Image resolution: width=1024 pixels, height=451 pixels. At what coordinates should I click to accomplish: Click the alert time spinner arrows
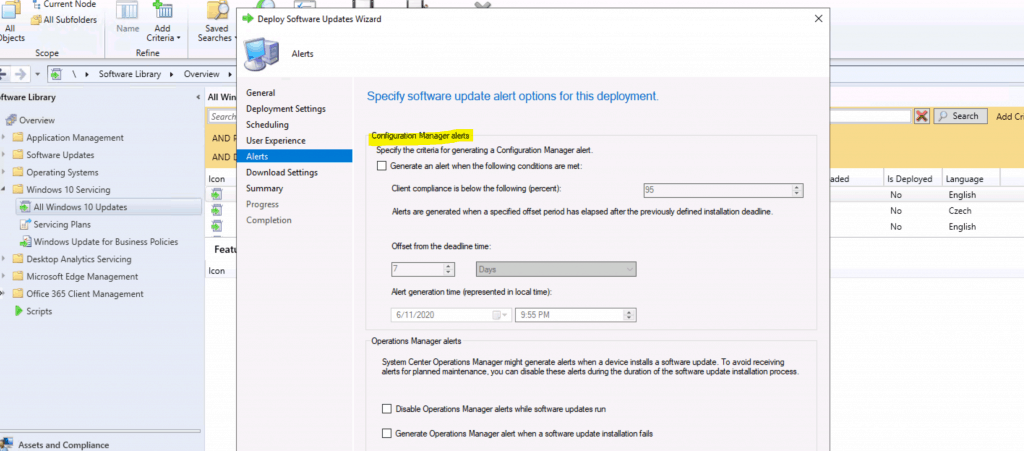629,315
